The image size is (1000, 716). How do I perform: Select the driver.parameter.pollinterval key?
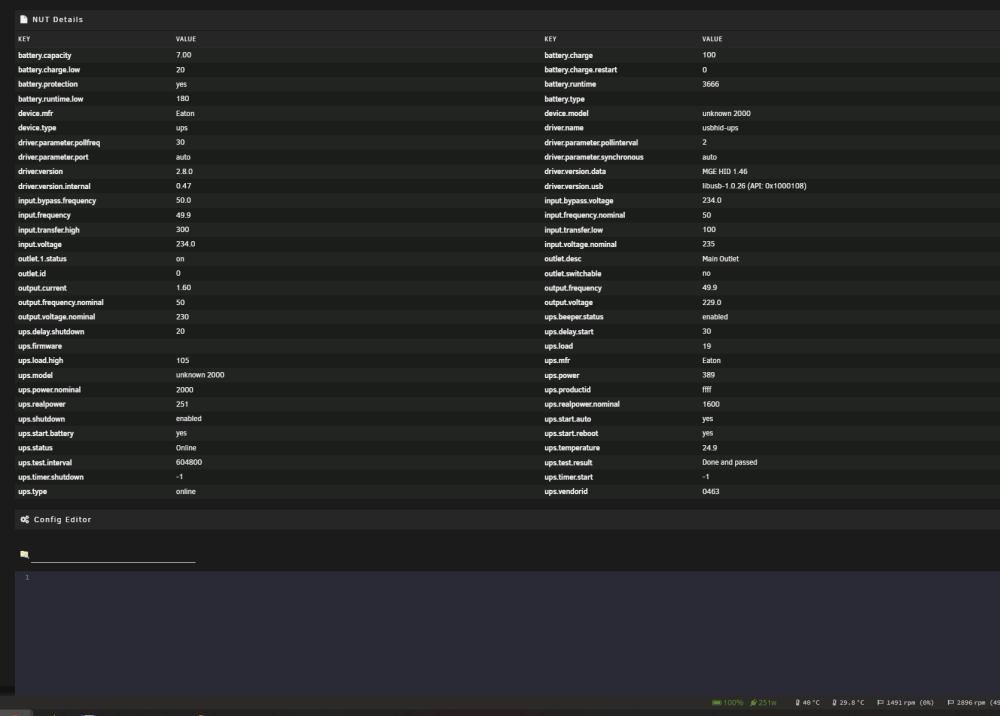pos(591,143)
